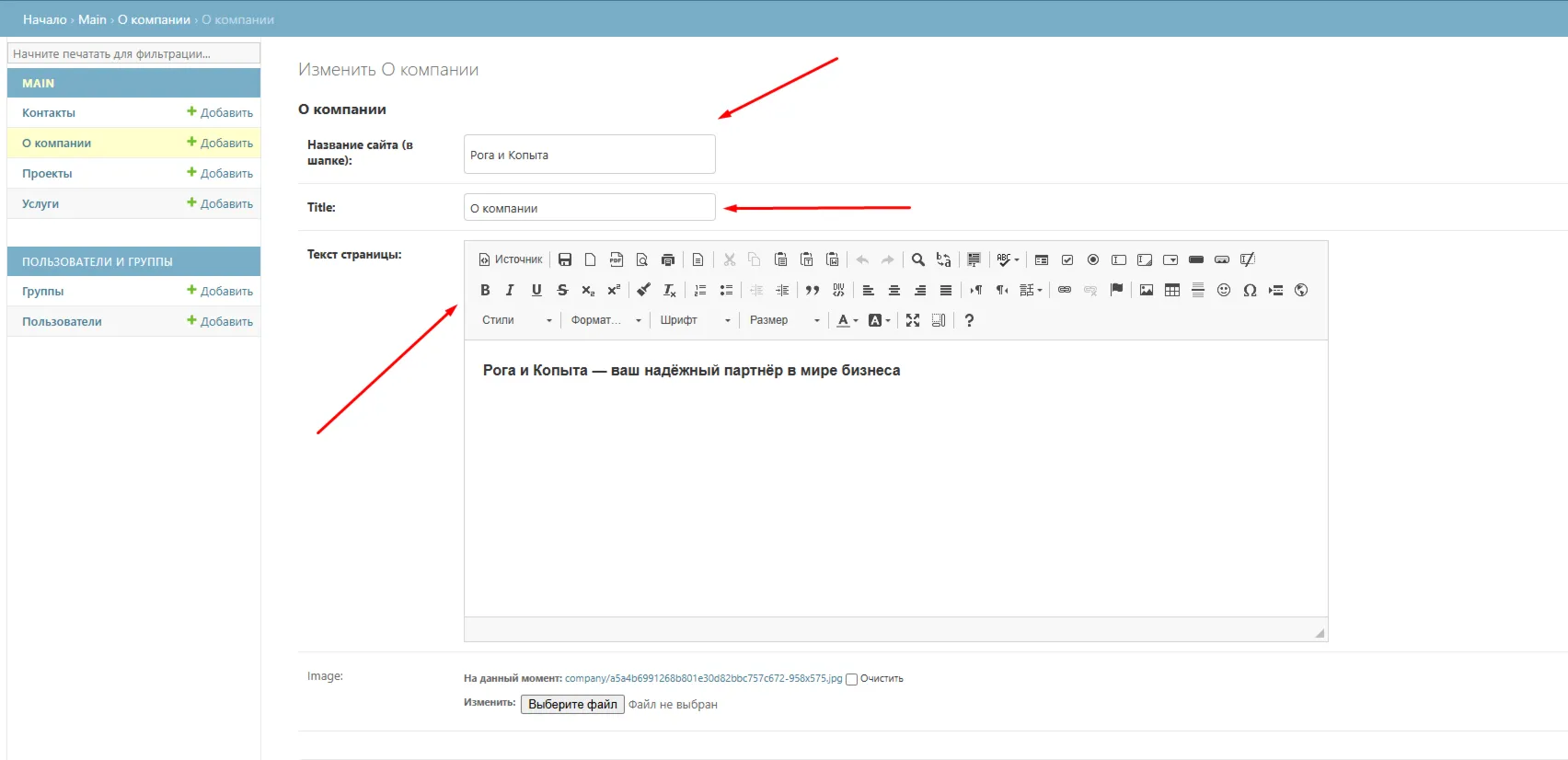The image size is (1568, 760).
Task: Toggle italic formatting
Action: pos(511,290)
